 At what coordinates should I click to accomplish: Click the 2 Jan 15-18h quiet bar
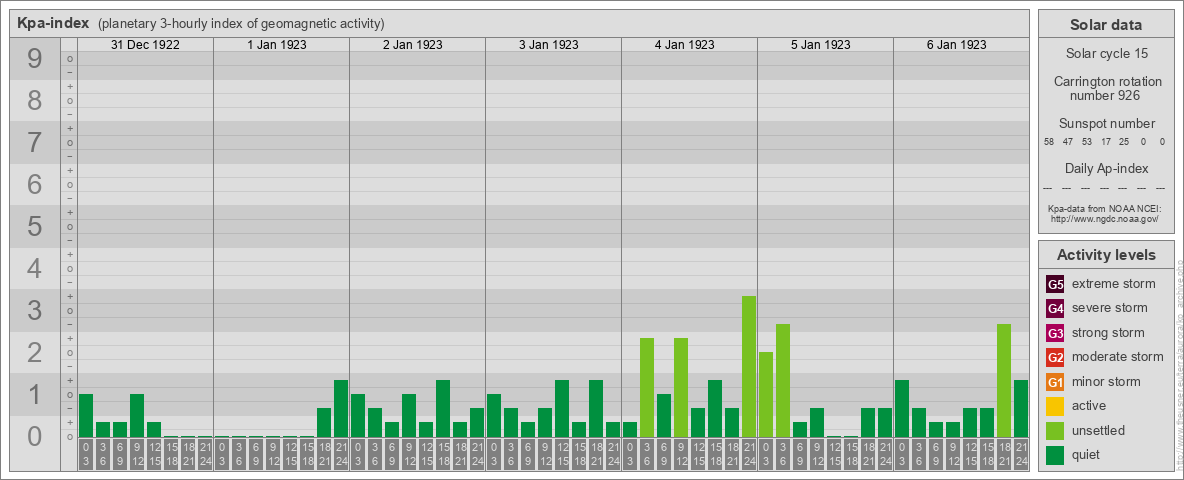(443, 409)
